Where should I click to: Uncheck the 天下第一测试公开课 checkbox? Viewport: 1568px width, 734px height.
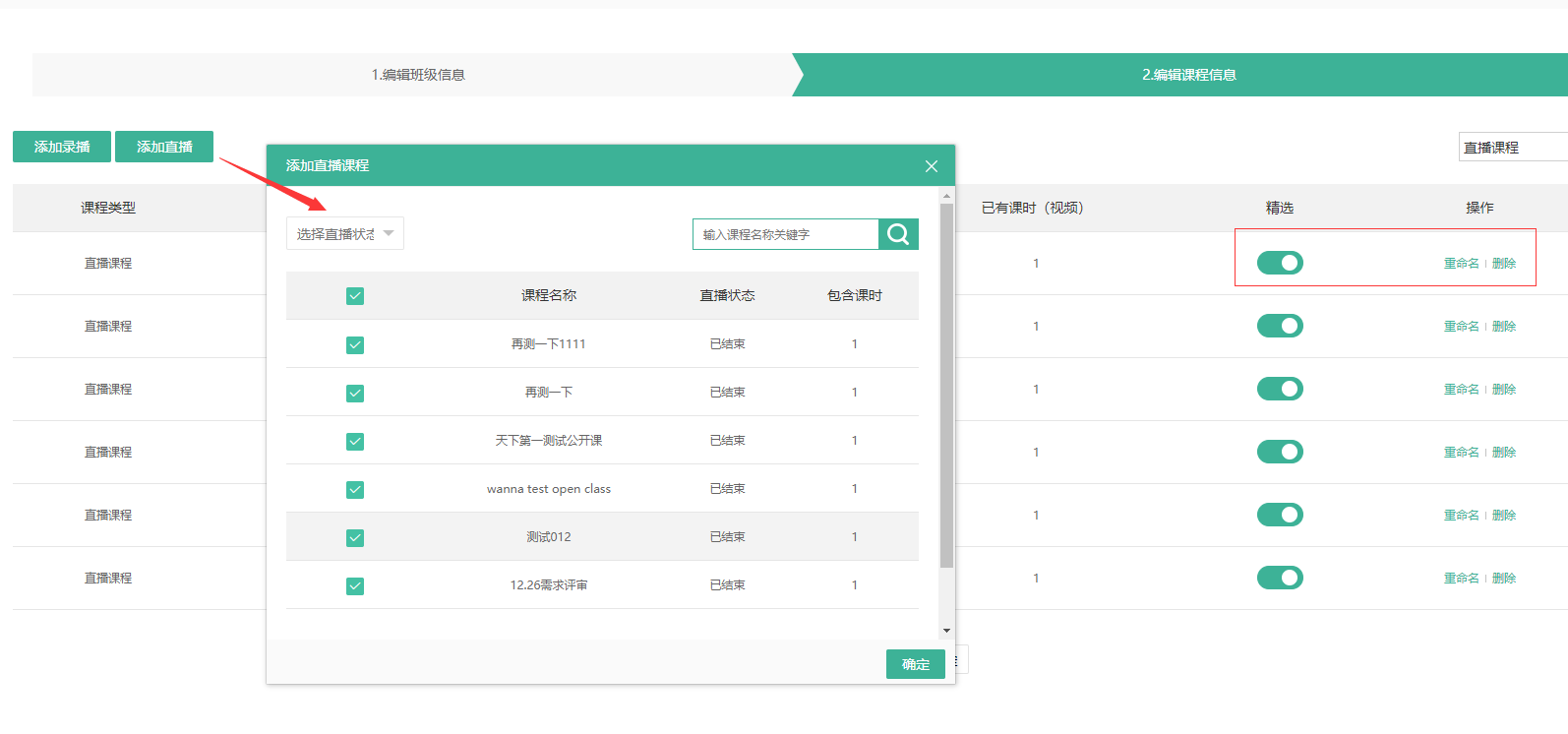click(355, 442)
